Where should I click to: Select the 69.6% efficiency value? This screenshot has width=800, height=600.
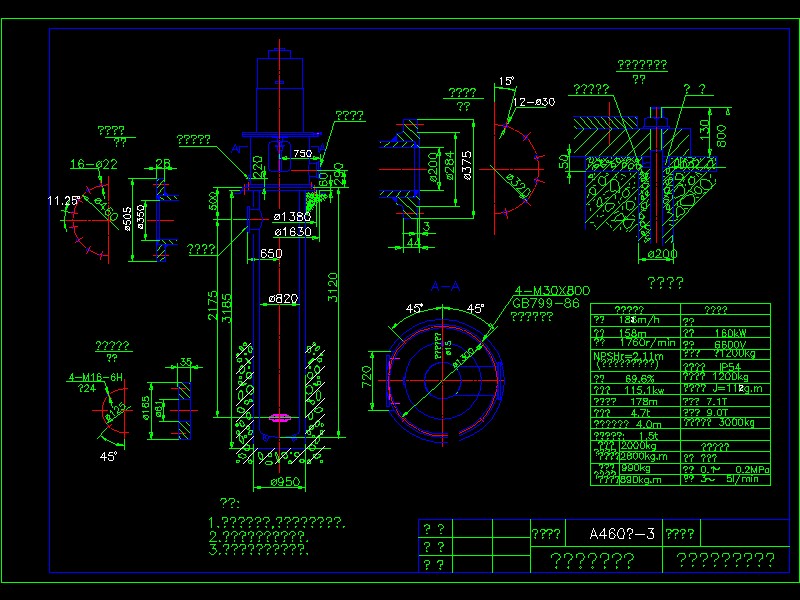(x=640, y=379)
